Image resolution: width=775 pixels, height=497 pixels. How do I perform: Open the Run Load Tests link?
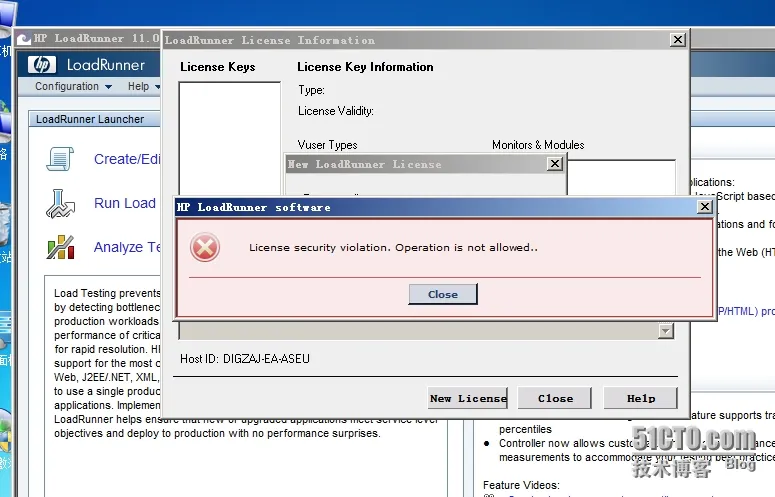click(125, 203)
